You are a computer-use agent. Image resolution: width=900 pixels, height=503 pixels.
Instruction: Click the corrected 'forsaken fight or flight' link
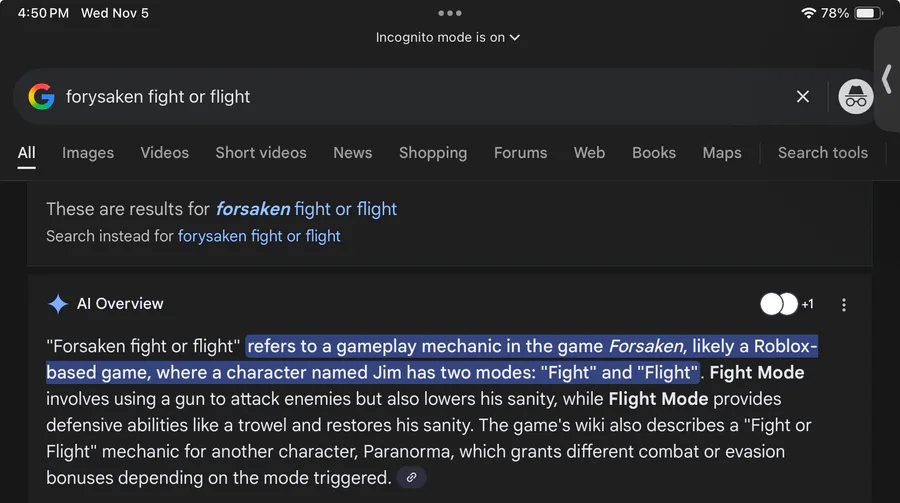[306, 209]
